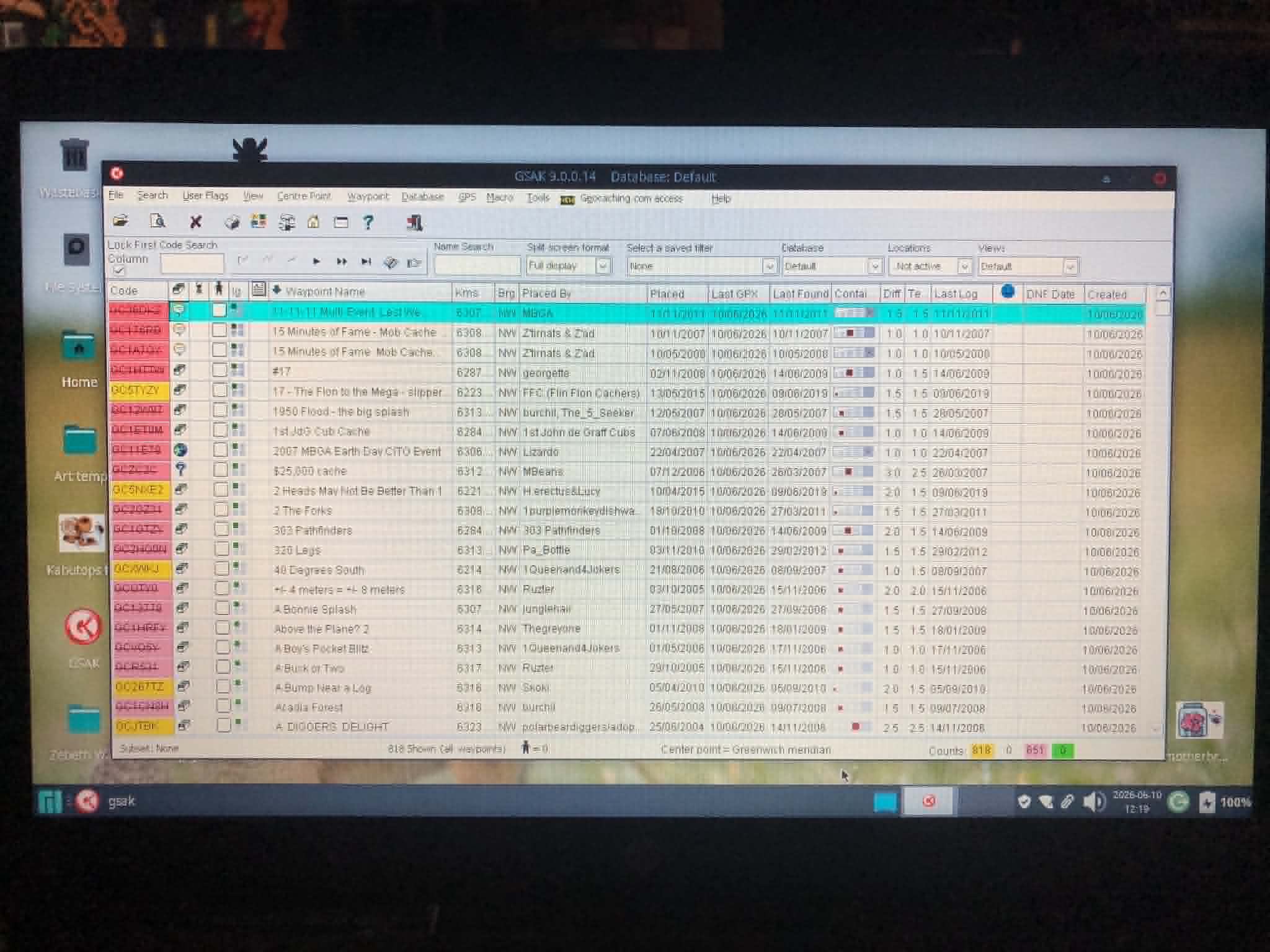Screen dimensions: 1270x952
Task: Sort by the Last Found column header
Action: tap(800, 294)
